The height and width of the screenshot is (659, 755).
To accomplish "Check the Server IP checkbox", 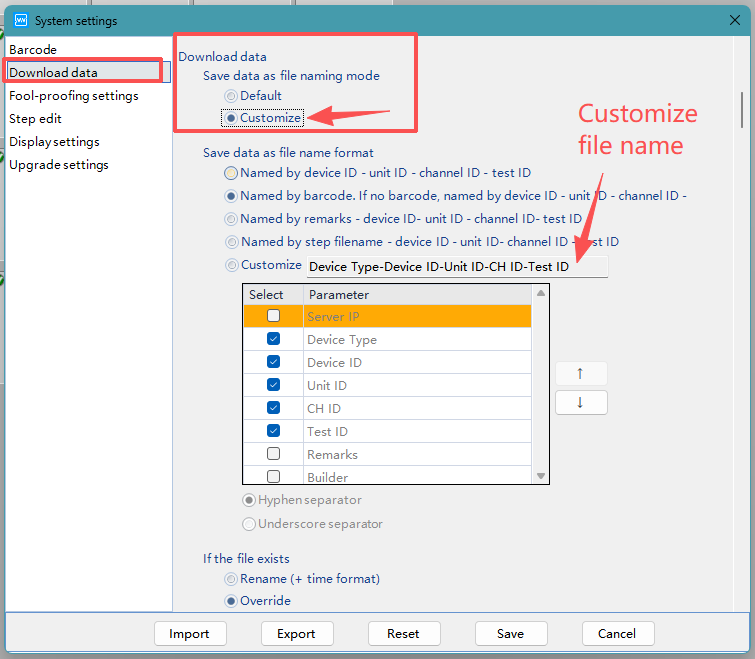I will (273, 316).
